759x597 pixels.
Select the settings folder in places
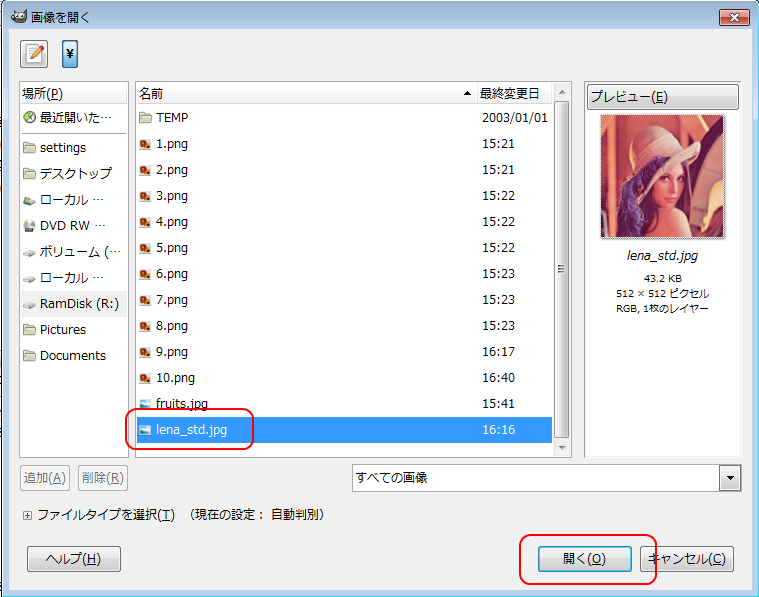point(74,147)
